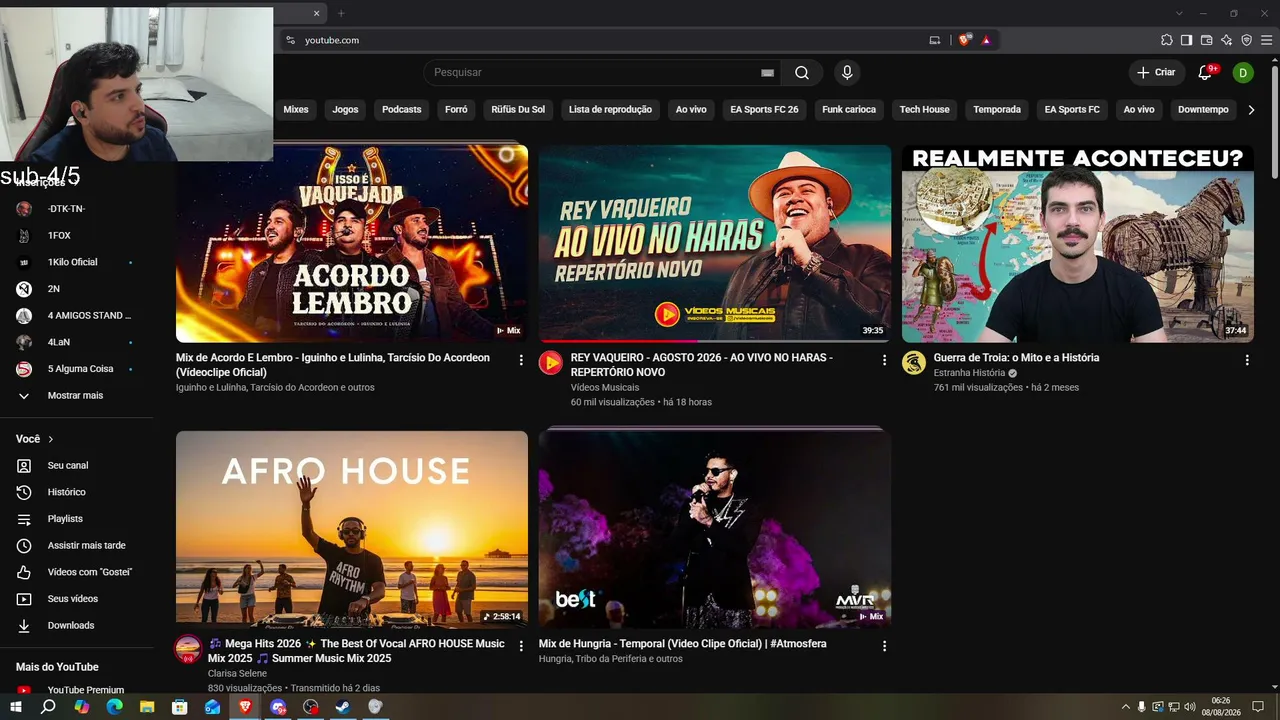Open the on-screen keyboard in search box
This screenshot has width=1280, height=720.
(767, 72)
